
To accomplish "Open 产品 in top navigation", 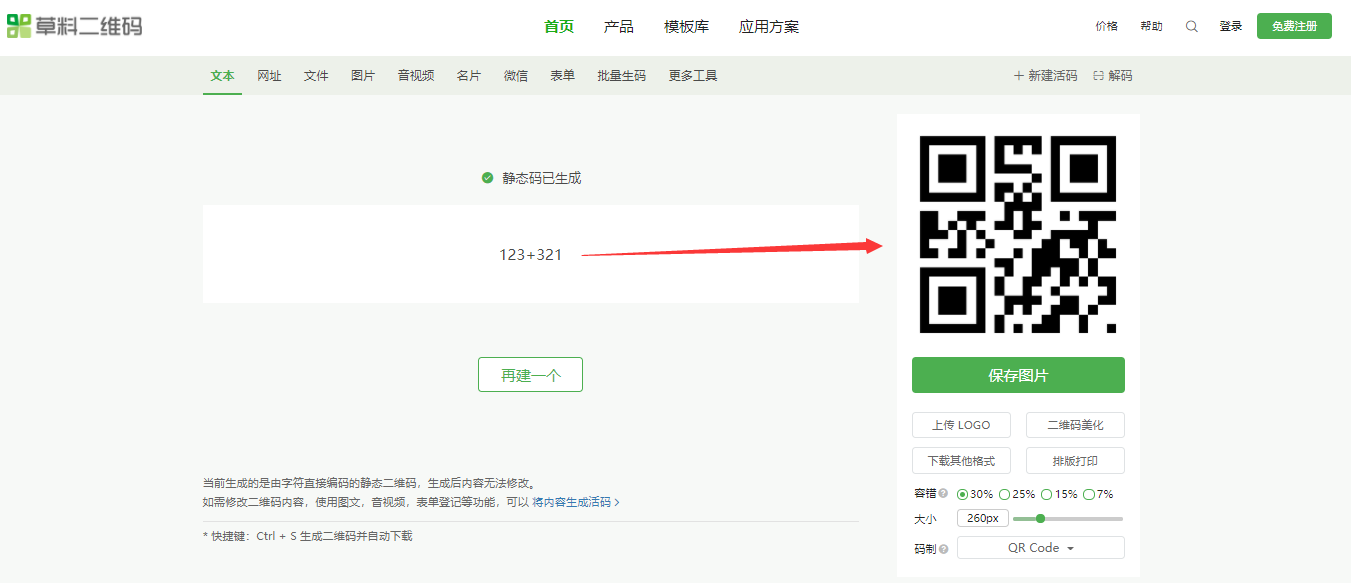I will pos(619,27).
